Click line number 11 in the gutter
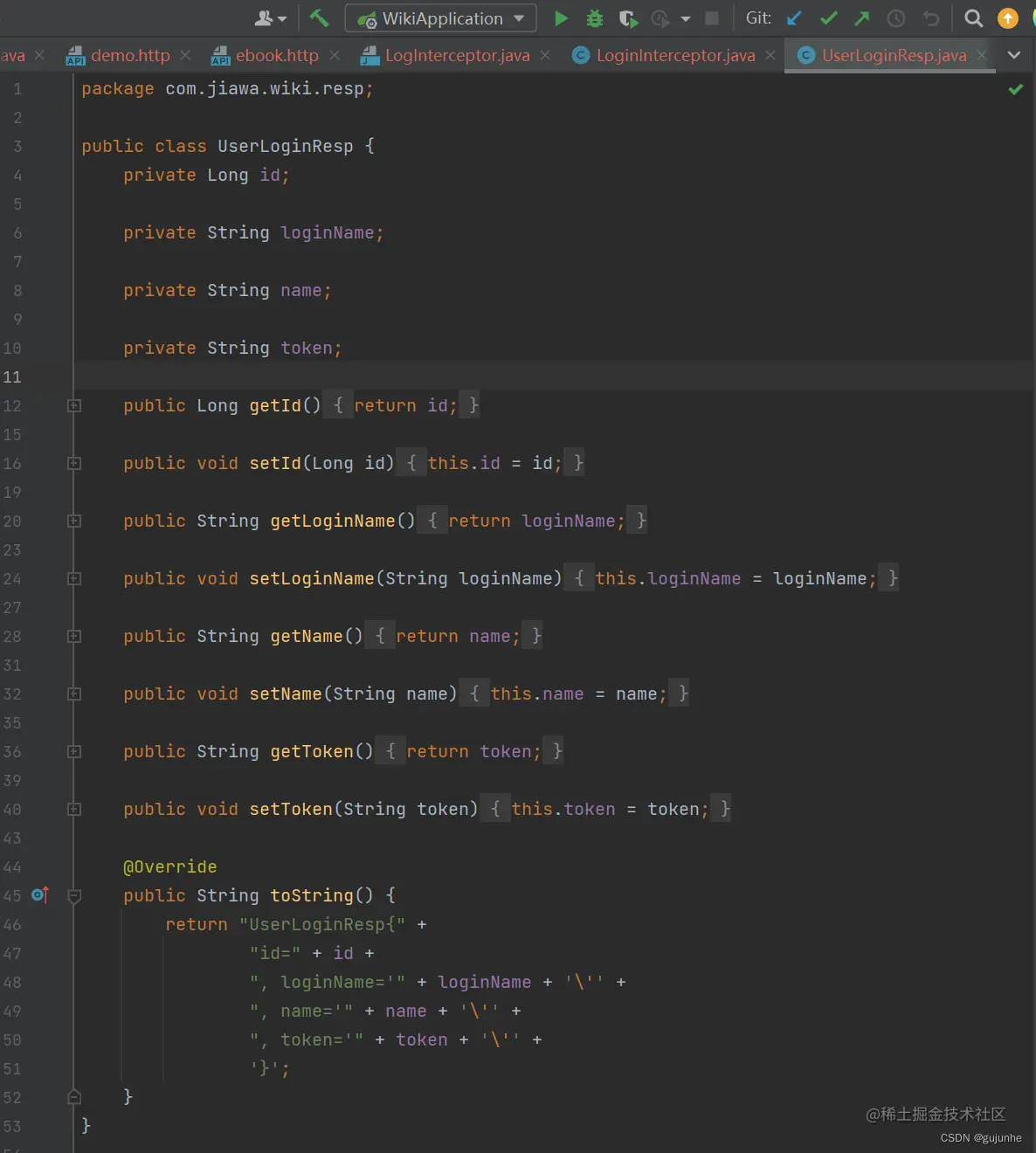Screen dimensions: 1036x1153 (x=12, y=376)
